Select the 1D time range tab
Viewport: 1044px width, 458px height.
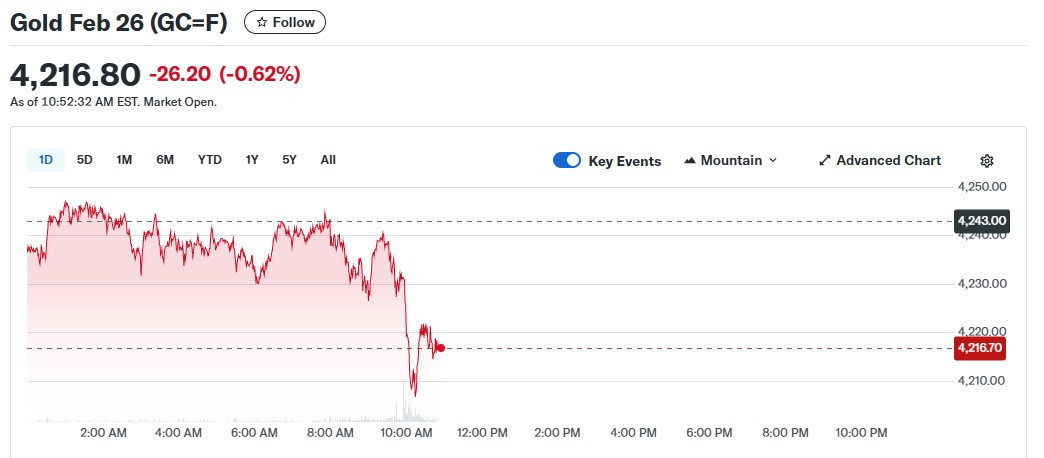coord(46,160)
